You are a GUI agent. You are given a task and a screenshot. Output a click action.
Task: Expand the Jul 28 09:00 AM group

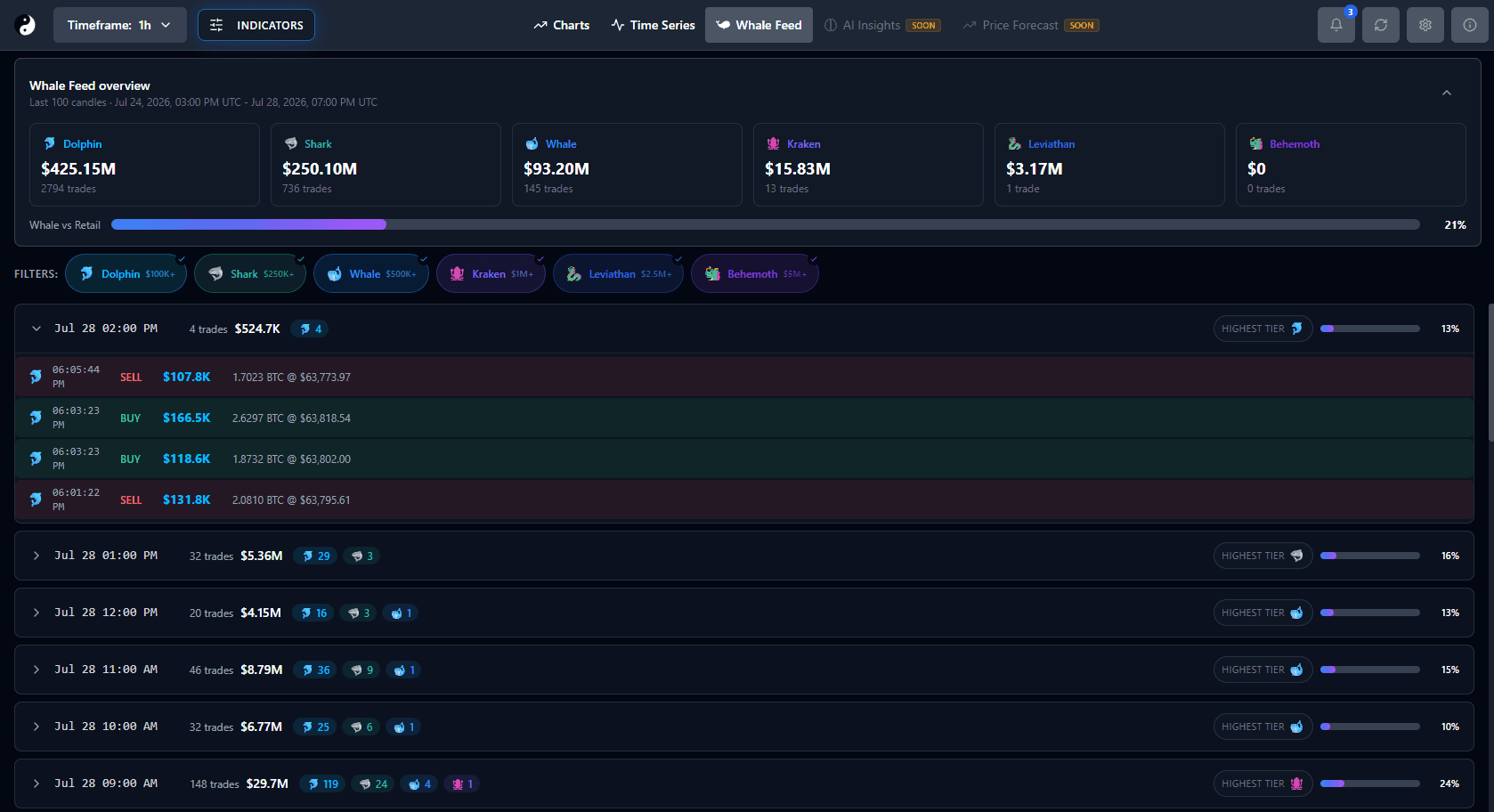[37, 784]
